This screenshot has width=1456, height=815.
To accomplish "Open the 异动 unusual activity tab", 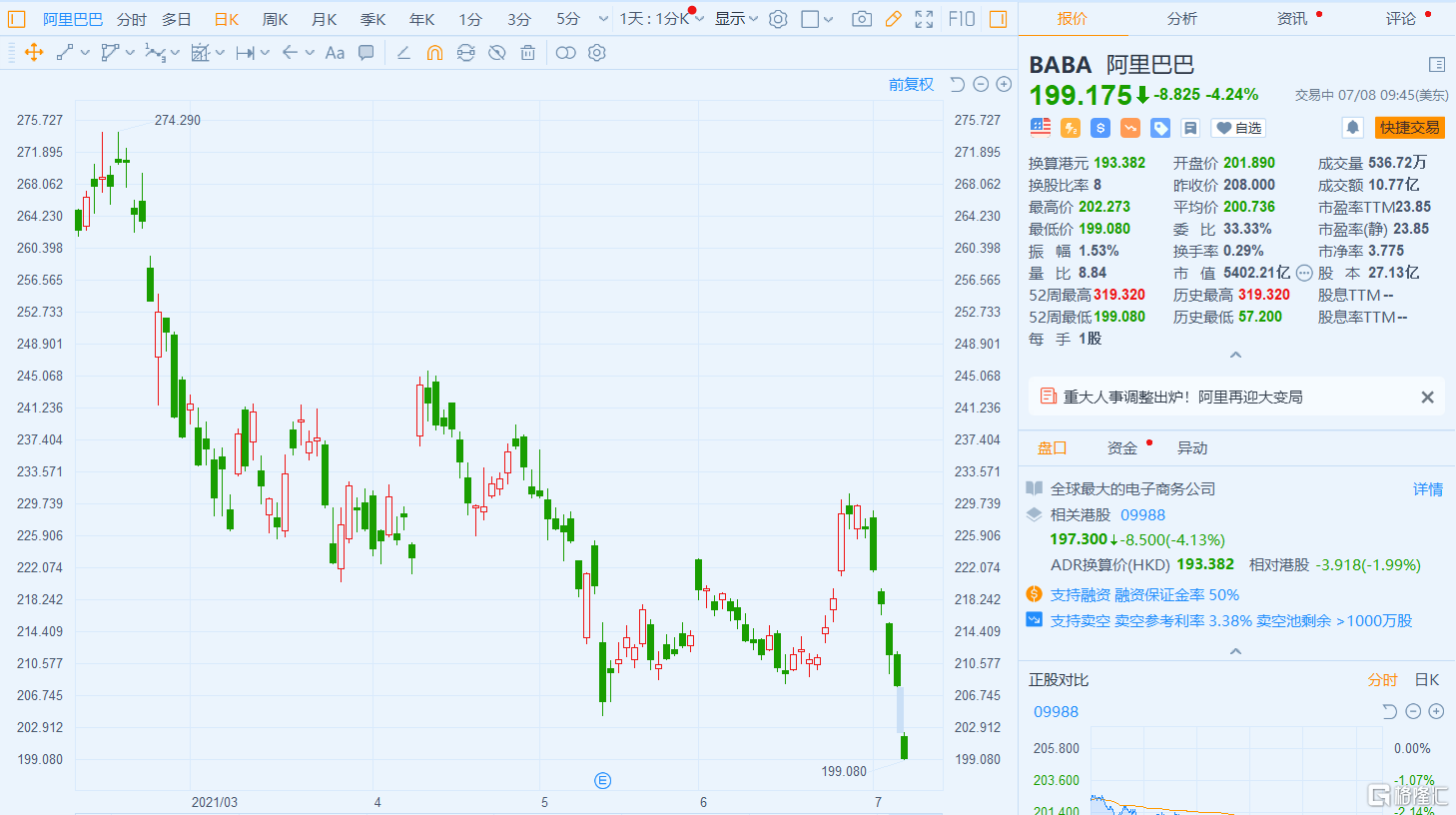I will coord(1192,448).
